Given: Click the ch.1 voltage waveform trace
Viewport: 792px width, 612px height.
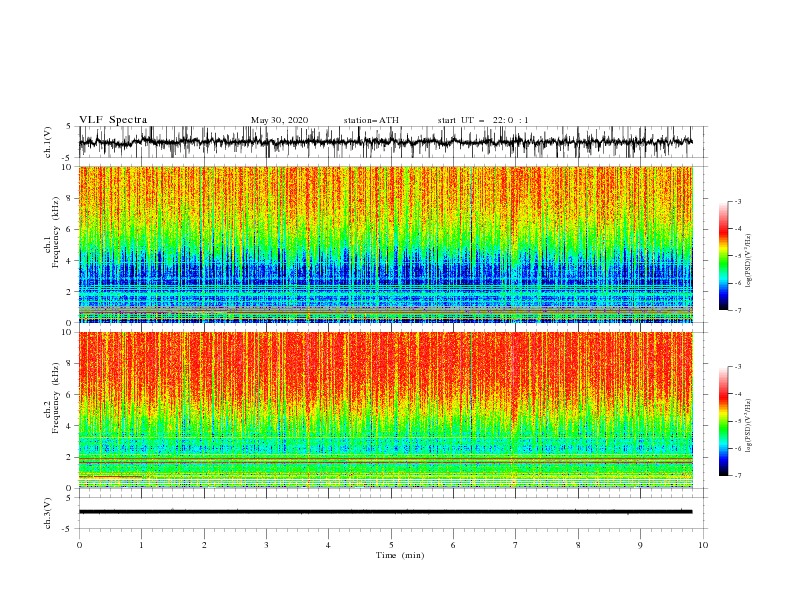Looking at the screenshot, I should pos(386,142).
